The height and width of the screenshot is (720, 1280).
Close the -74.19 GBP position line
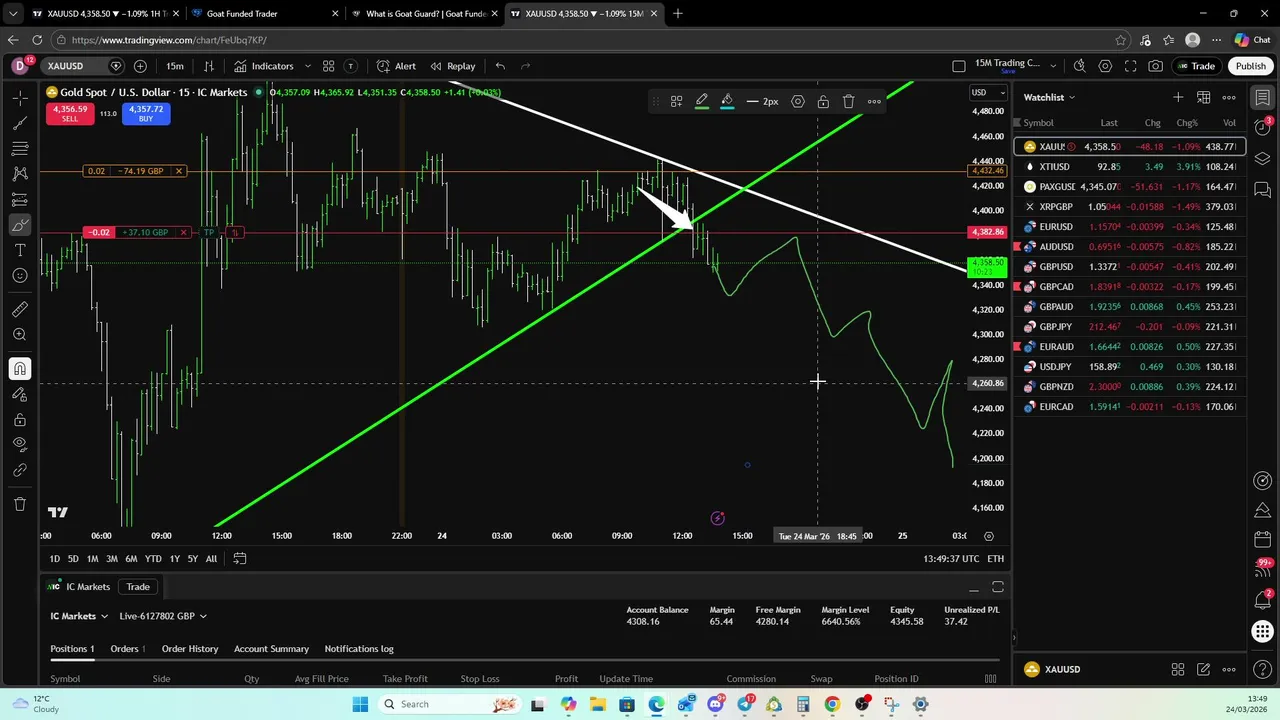(x=179, y=171)
